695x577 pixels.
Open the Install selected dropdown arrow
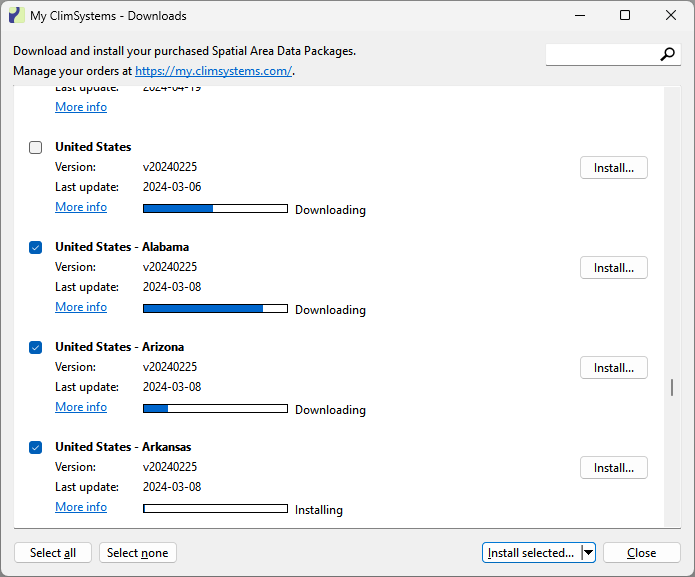click(588, 553)
